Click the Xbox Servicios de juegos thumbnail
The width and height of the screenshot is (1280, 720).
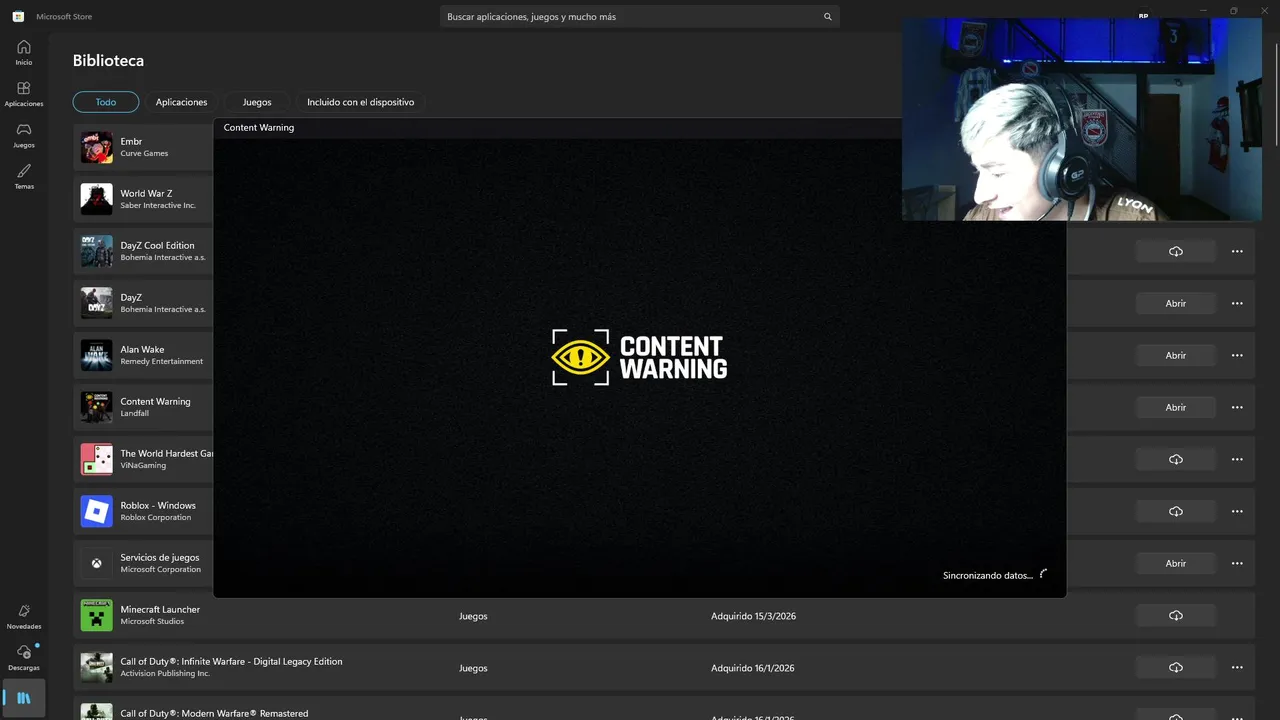click(x=97, y=563)
